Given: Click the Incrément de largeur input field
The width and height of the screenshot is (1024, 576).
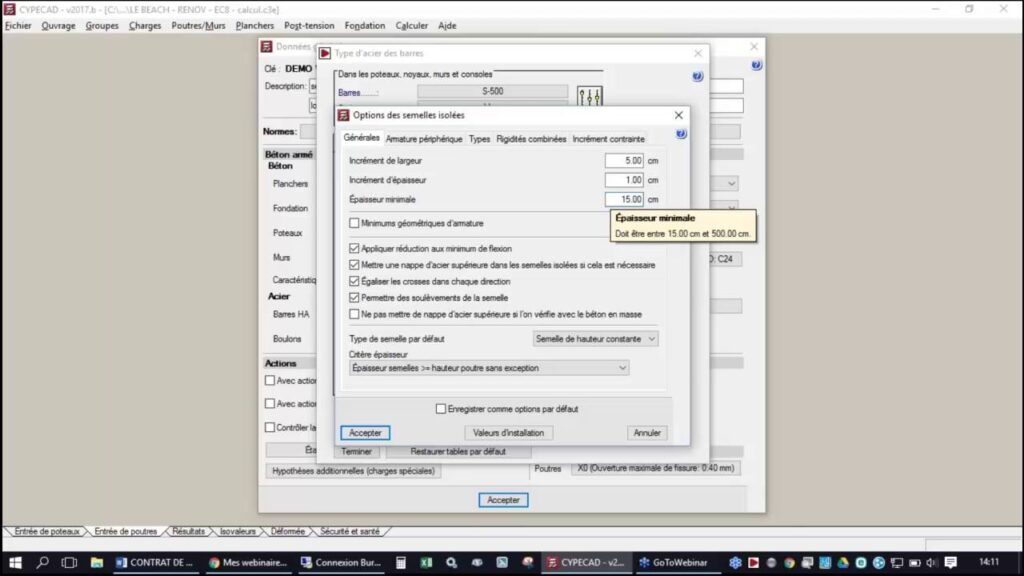Looking at the screenshot, I should [x=624, y=161].
